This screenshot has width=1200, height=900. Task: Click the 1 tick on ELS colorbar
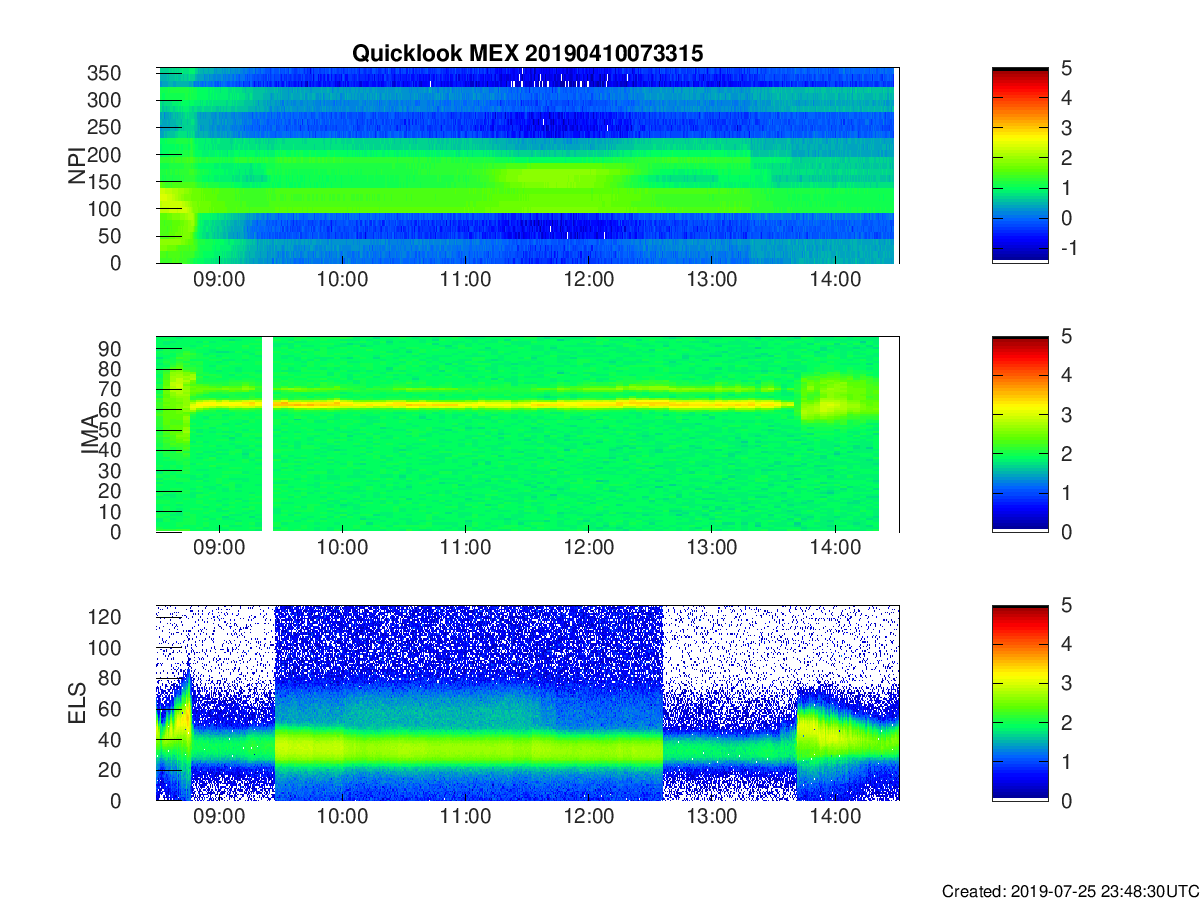(x=1065, y=761)
